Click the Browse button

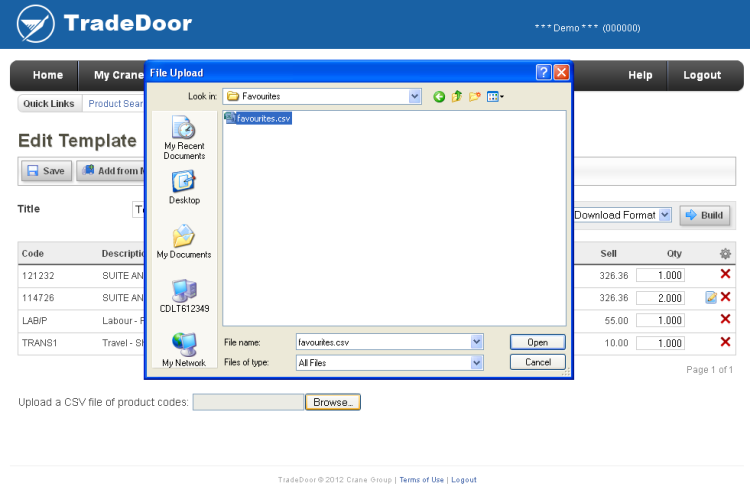click(333, 402)
